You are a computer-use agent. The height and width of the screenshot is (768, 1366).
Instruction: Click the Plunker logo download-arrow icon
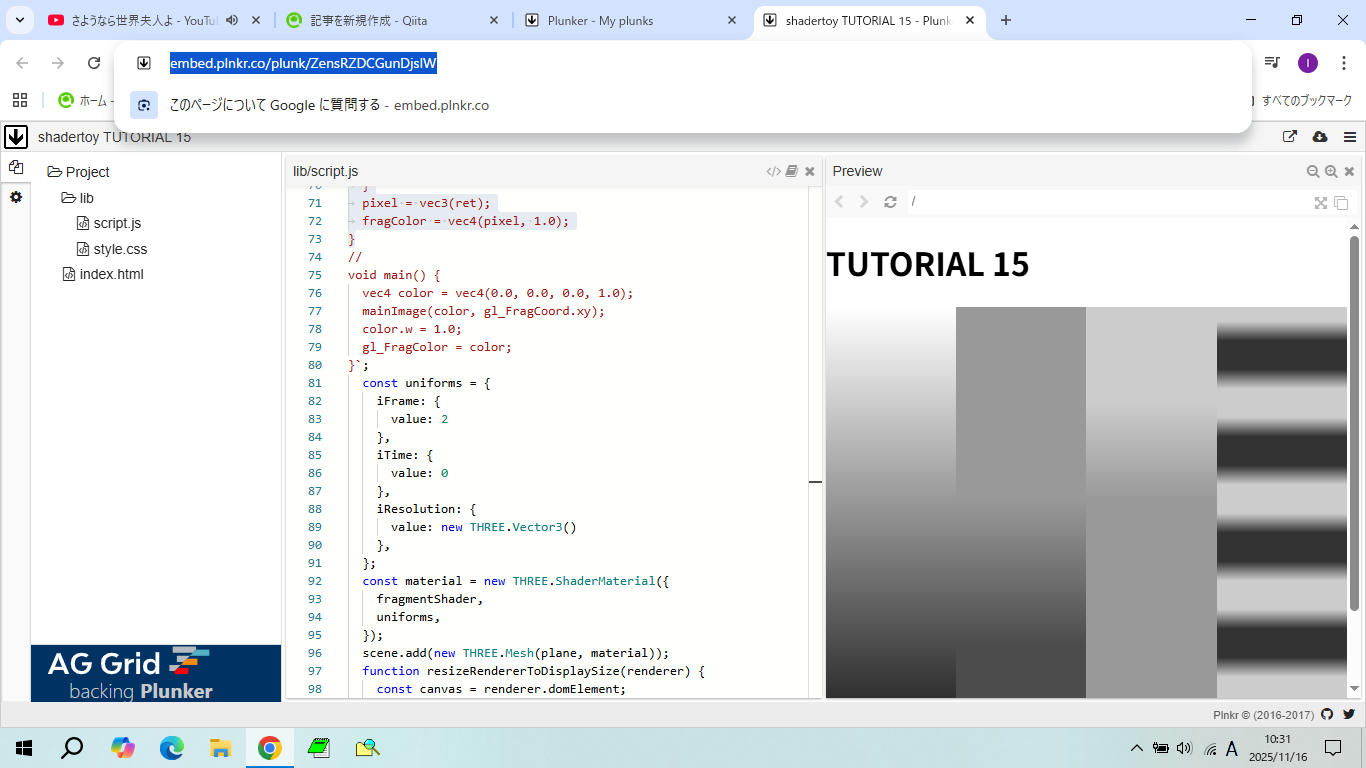[16, 137]
